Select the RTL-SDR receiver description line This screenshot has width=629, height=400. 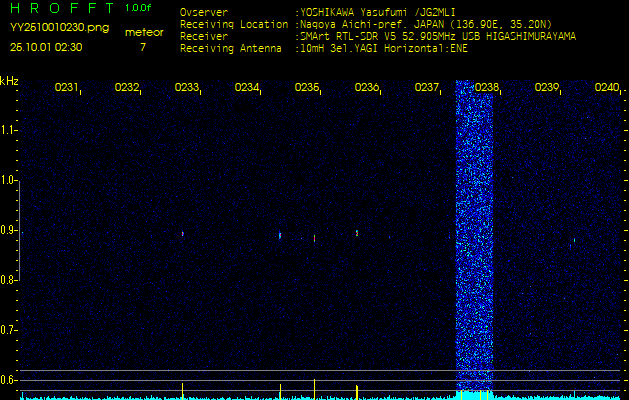437,35
